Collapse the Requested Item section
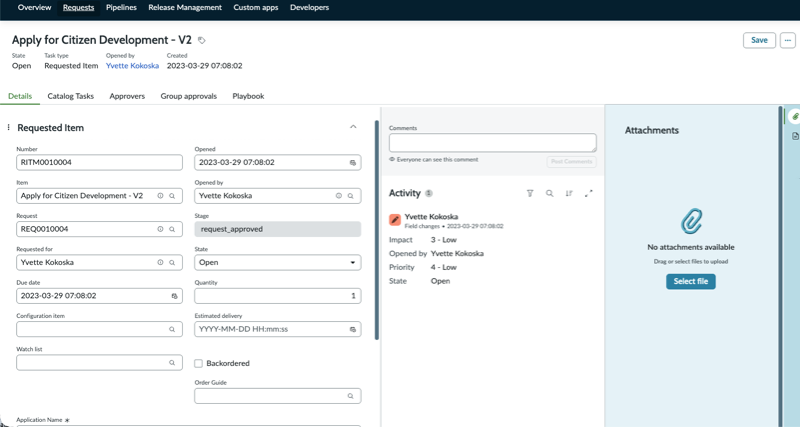800x427 pixels. [x=353, y=127]
